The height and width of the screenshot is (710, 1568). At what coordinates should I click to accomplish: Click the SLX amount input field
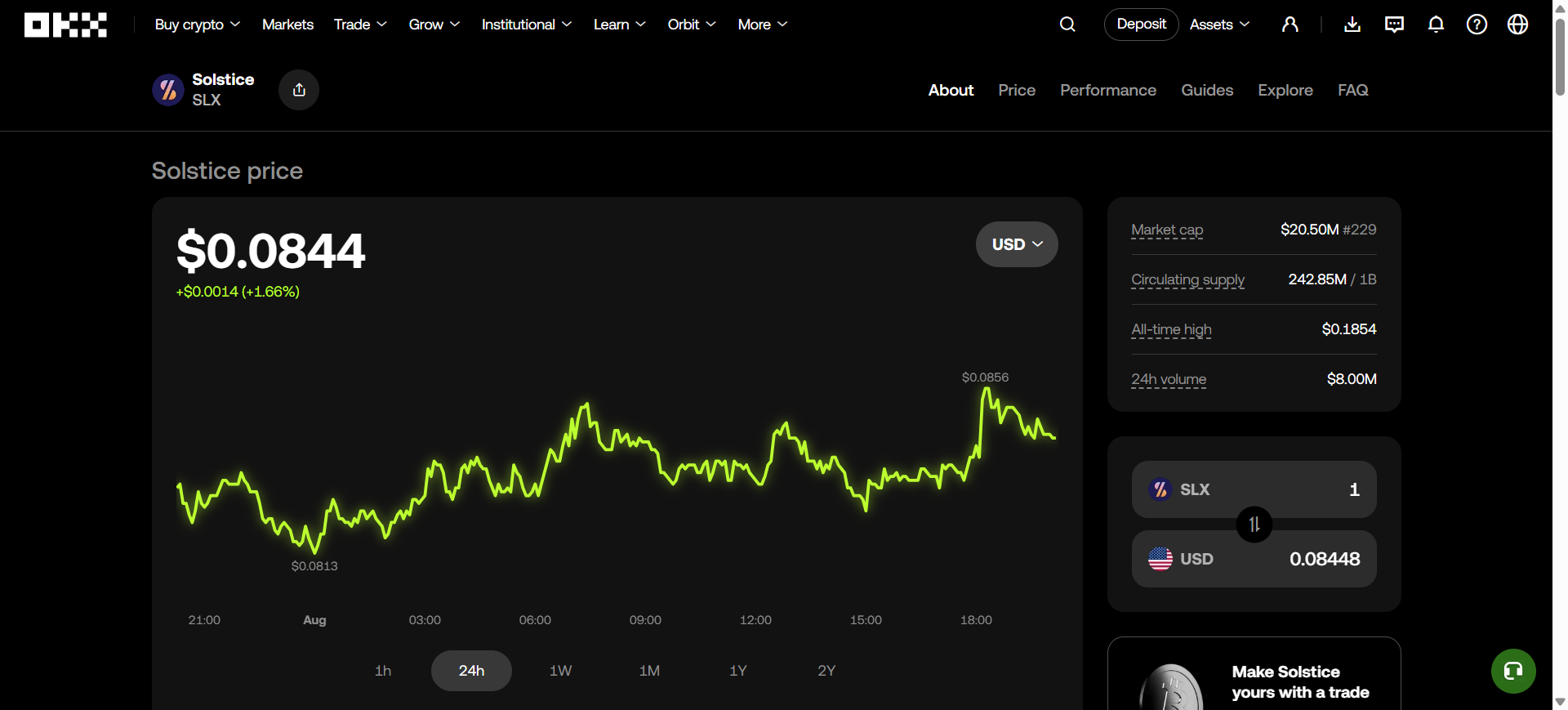1254,489
